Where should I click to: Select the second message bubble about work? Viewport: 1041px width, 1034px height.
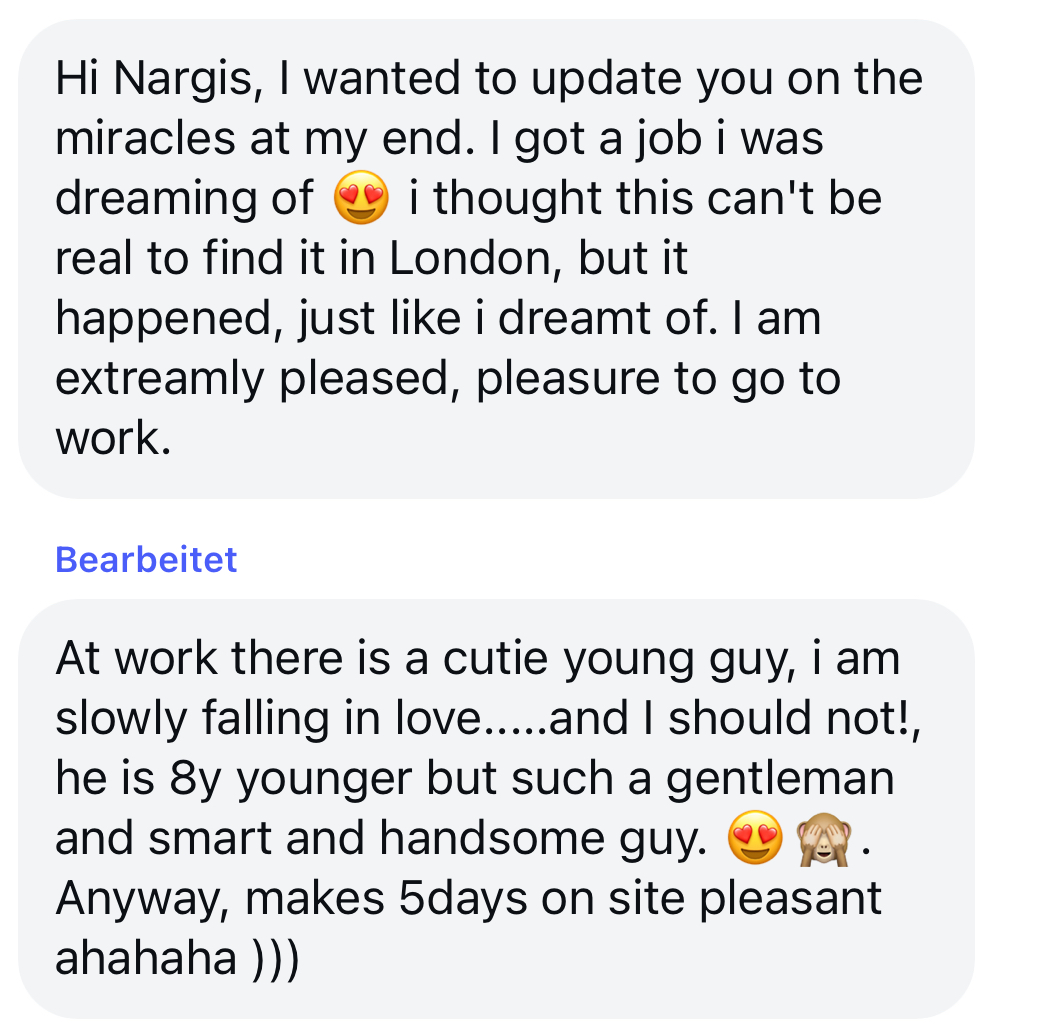[x=497, y=809]
